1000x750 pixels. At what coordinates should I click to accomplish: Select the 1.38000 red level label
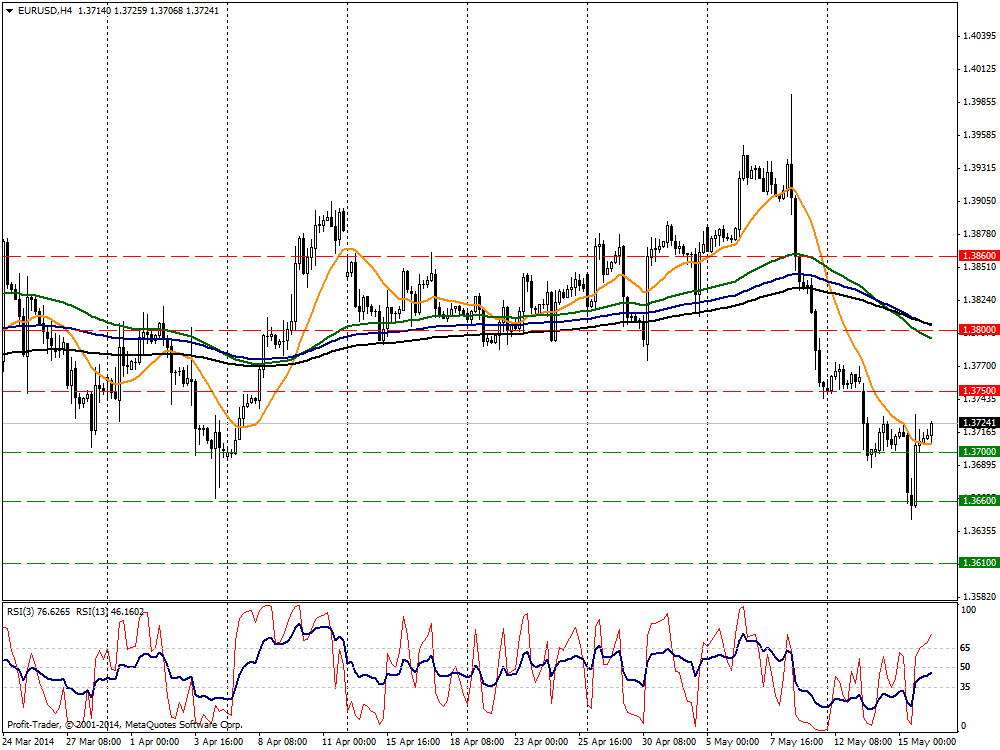tap(978, 330)
